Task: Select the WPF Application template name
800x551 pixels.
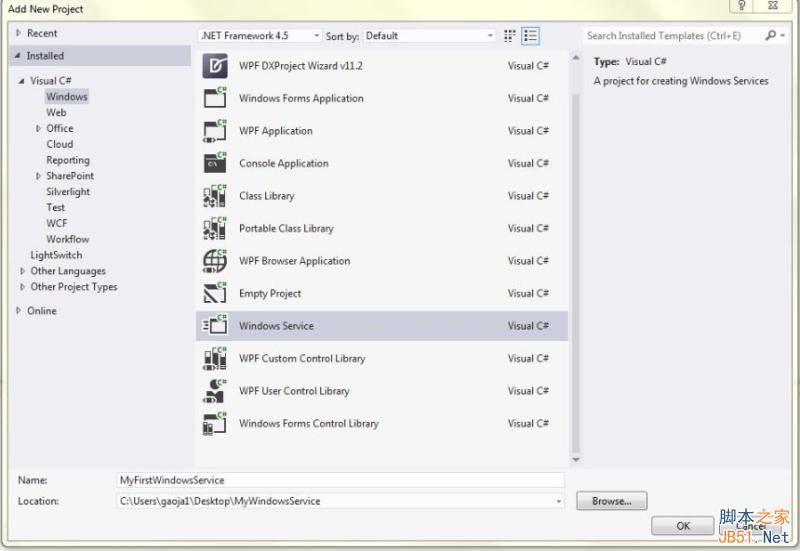Action: (276, 131)
